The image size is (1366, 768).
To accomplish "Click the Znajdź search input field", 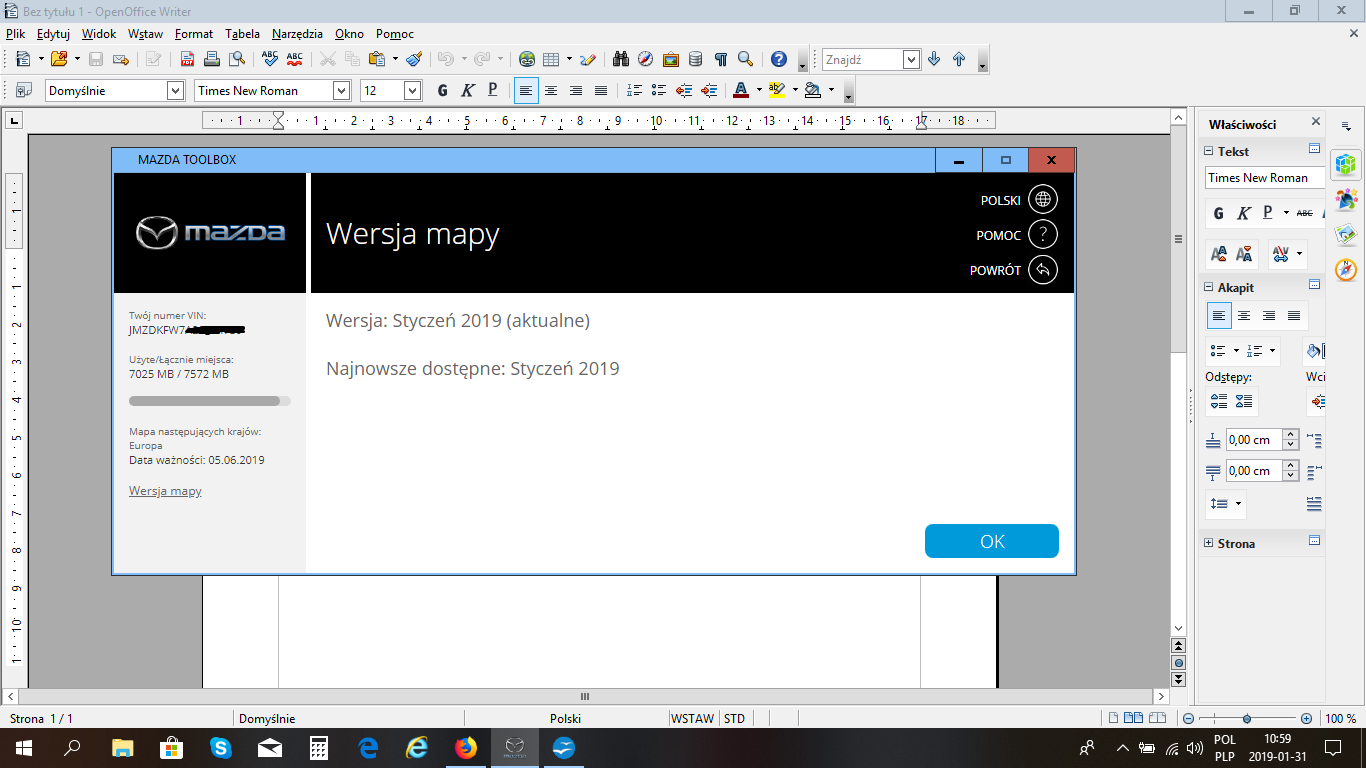I will (x=862, y=59).
